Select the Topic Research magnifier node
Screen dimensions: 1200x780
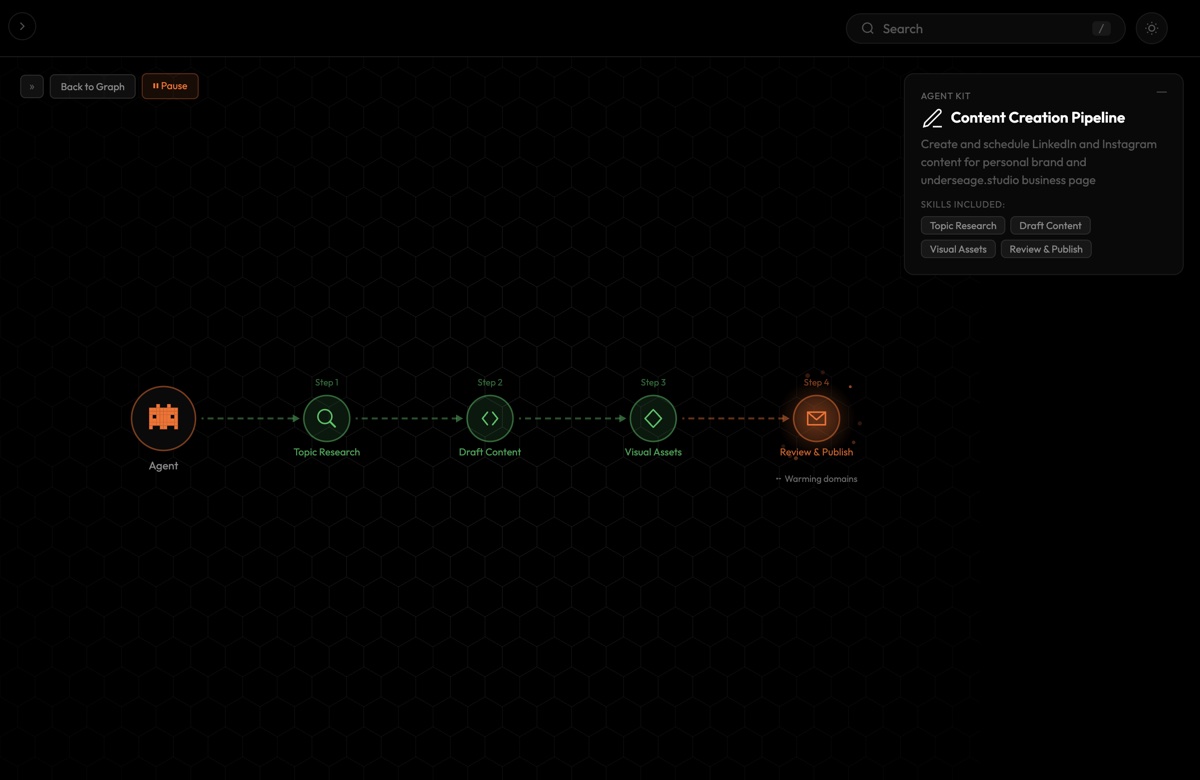pyautogui.click(x=327, y=418)
